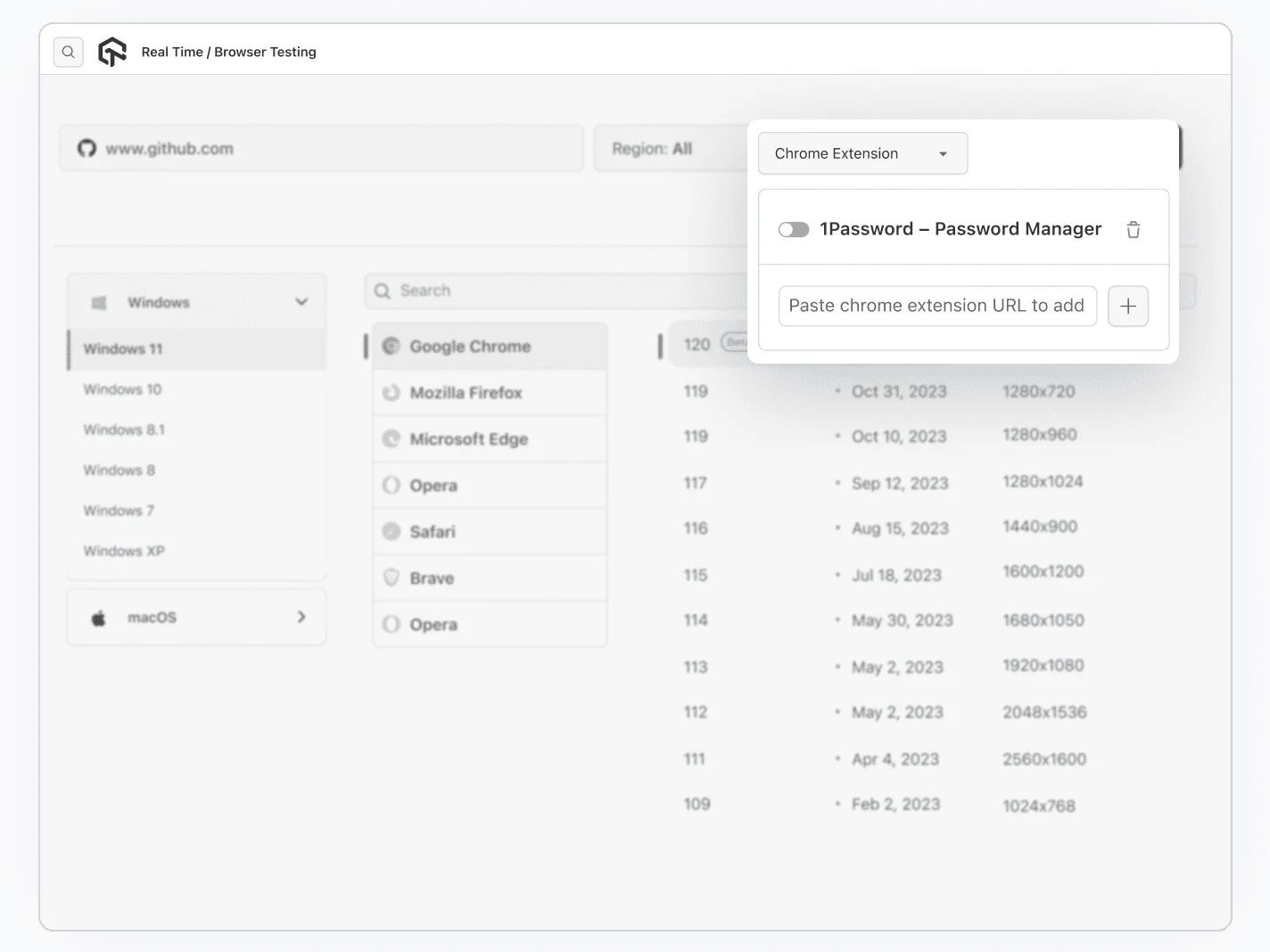This screenshot has width=1270, height=952.
Task: Choose resolution 1280x720
Action: coord(1039,391)
